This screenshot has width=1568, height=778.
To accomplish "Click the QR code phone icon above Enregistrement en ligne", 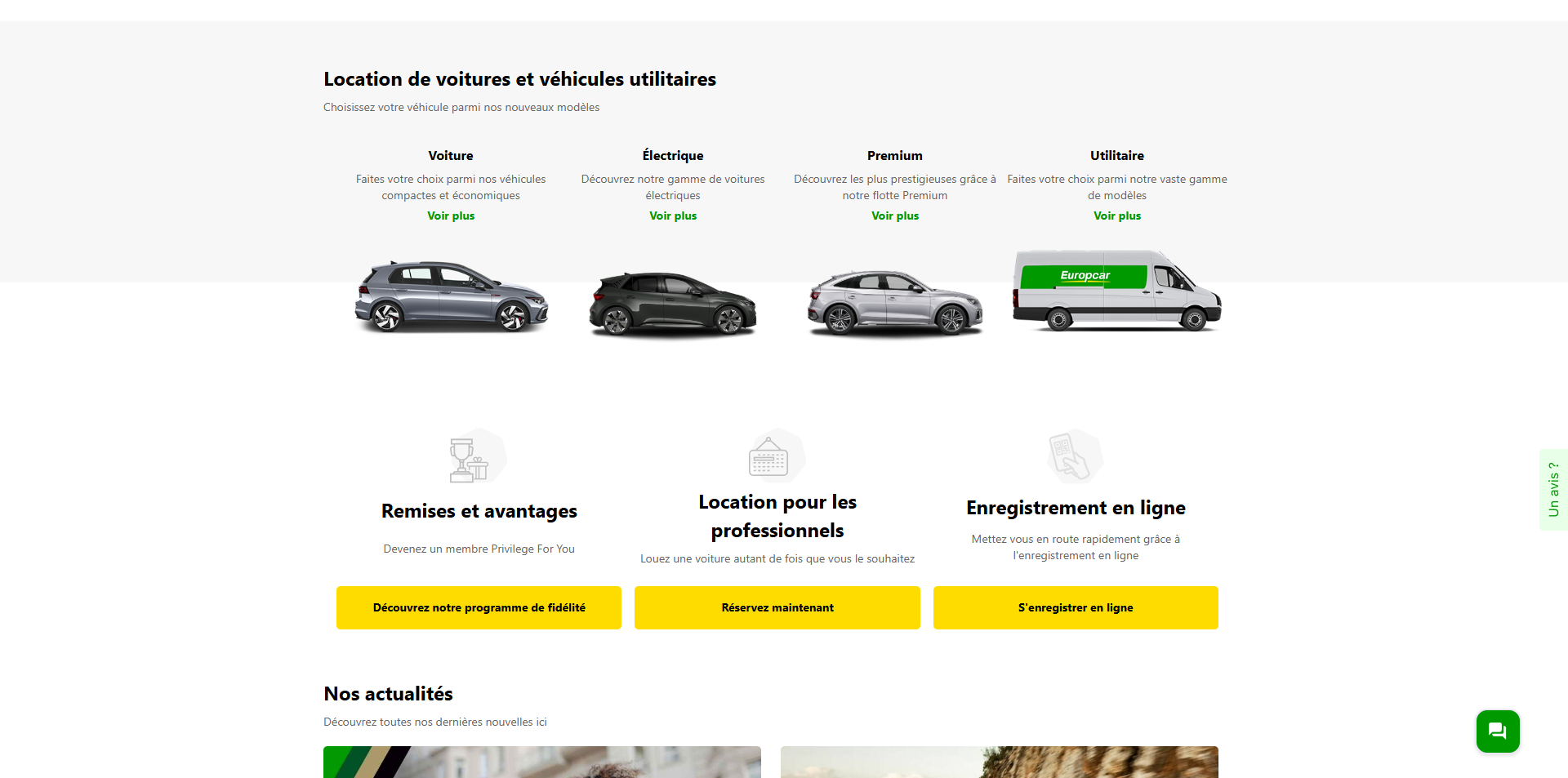I will click(x=1076, y=456).
